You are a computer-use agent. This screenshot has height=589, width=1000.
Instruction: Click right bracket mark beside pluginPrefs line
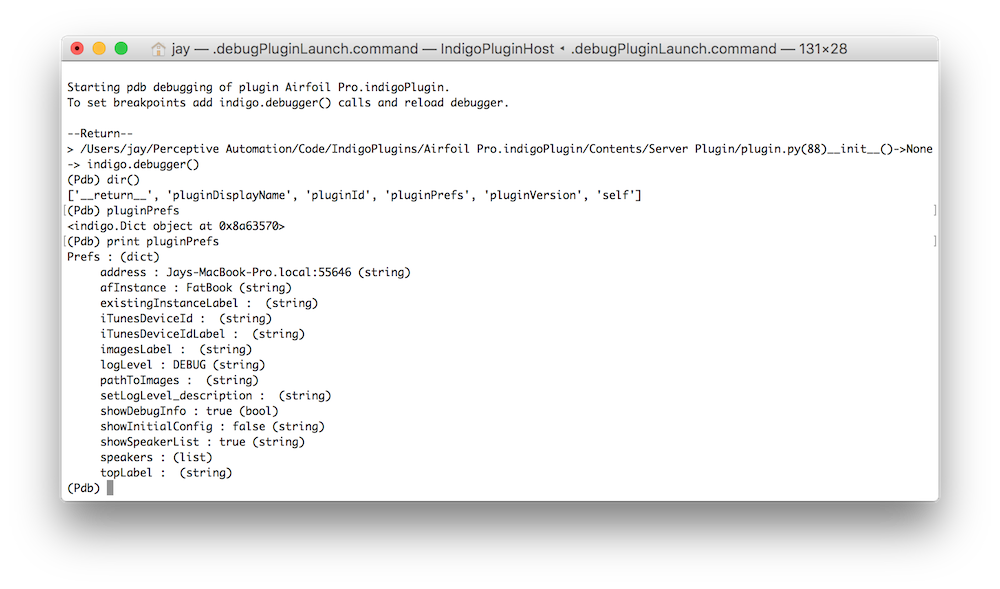935,210
